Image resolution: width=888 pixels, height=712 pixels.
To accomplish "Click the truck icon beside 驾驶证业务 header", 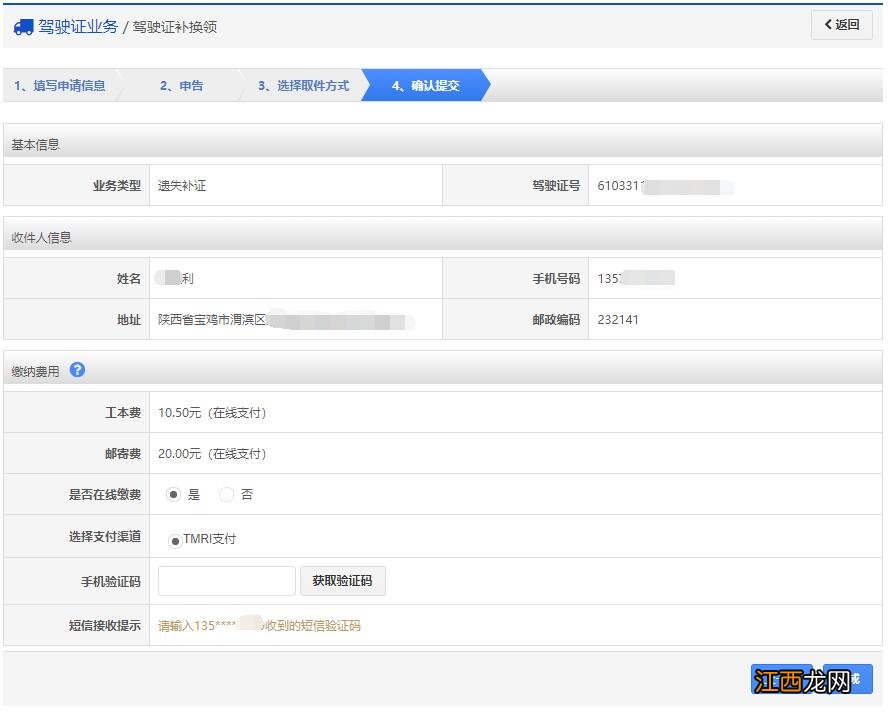I will coord(24,27).
